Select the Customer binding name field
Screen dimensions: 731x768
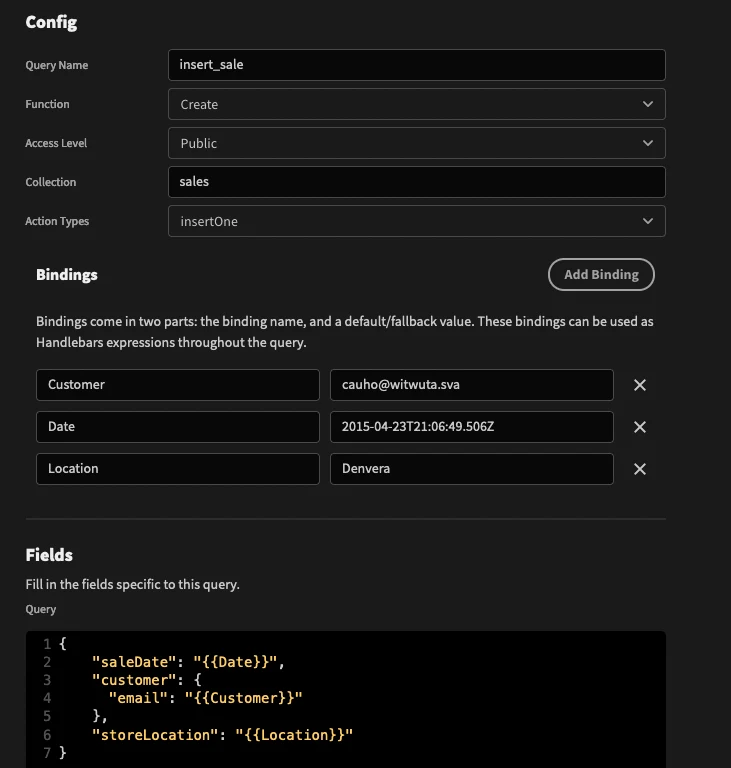click(178, 385)
